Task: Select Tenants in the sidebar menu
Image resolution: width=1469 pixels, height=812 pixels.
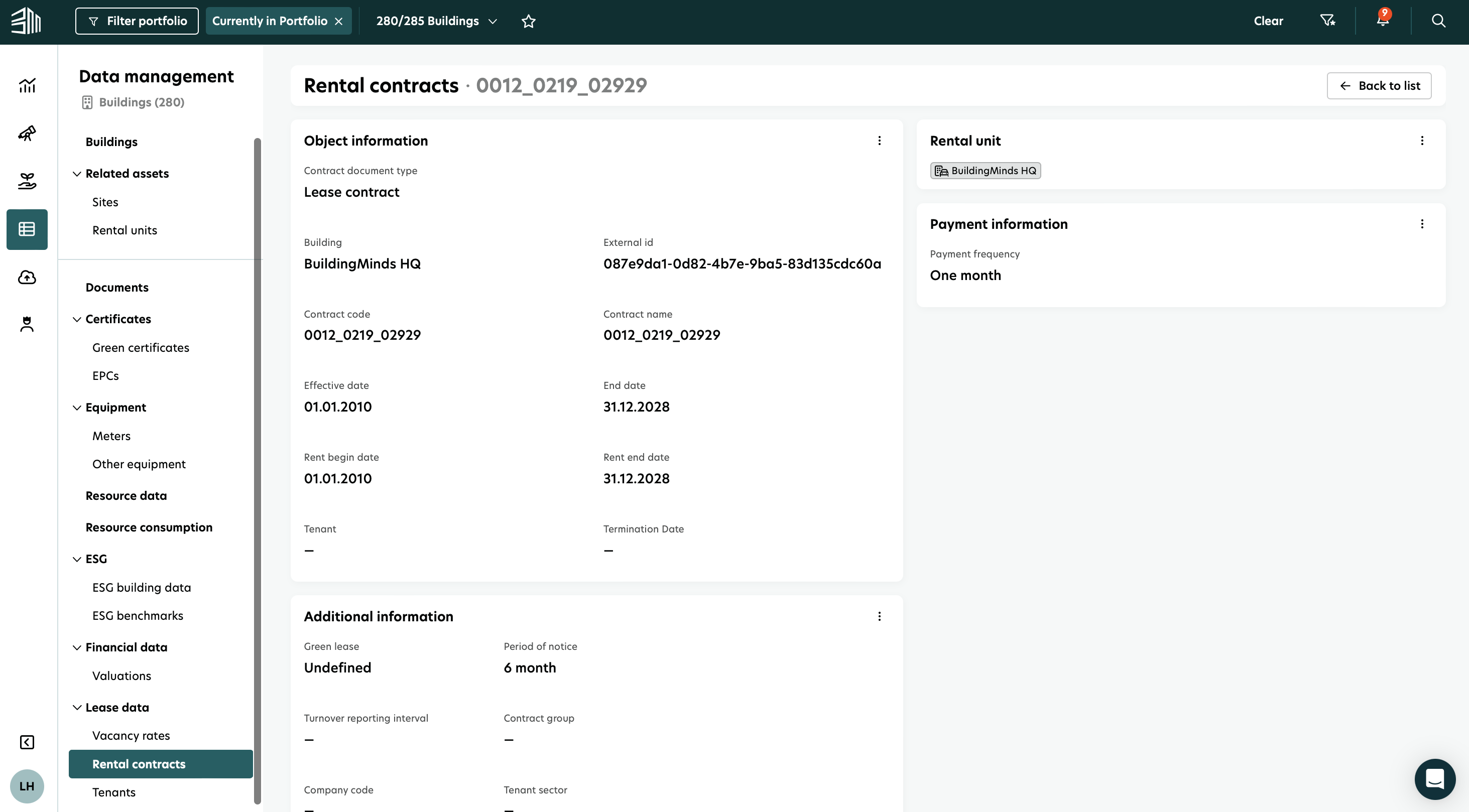Action: [114, 792]
